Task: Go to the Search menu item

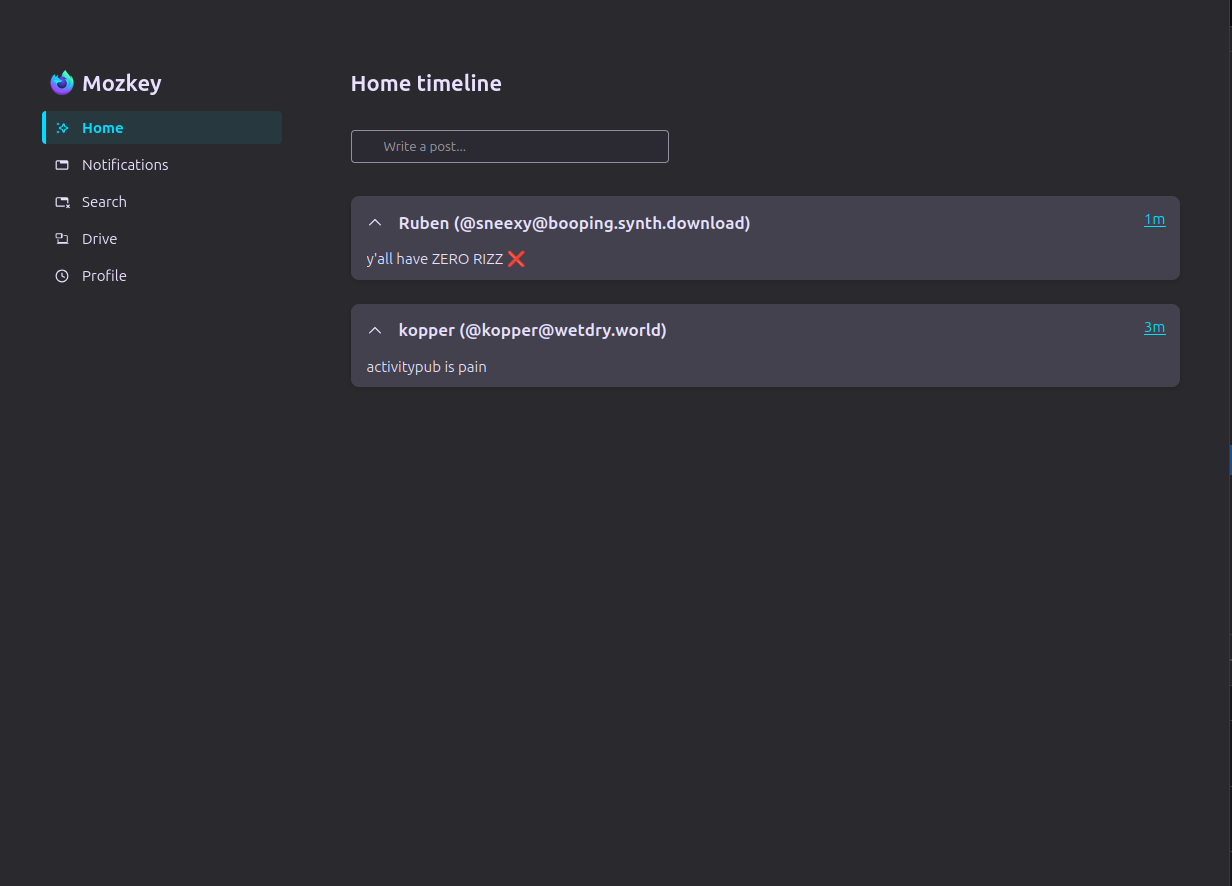Action: click(104, 202)
